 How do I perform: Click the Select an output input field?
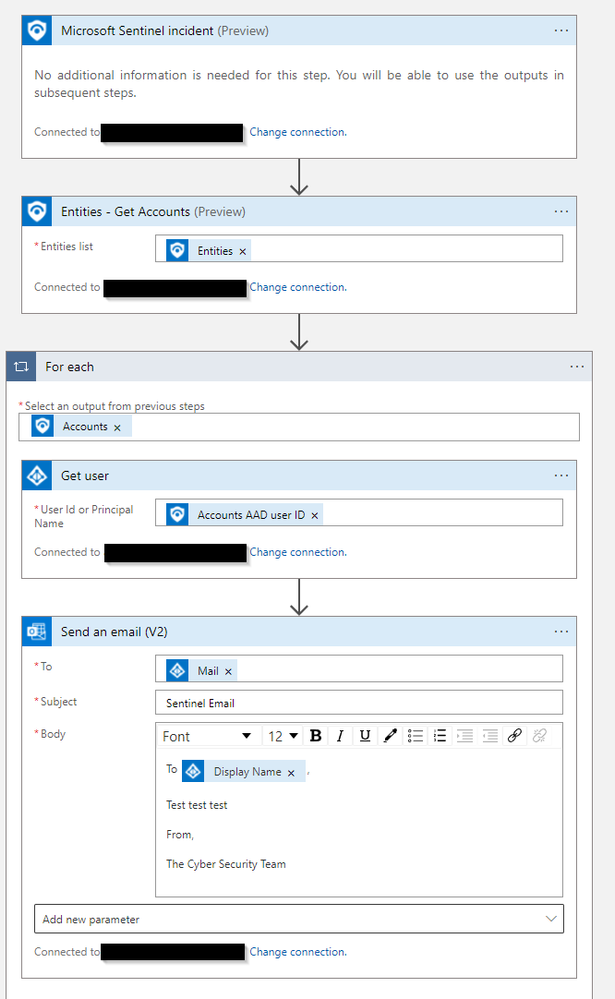(299, 427)
